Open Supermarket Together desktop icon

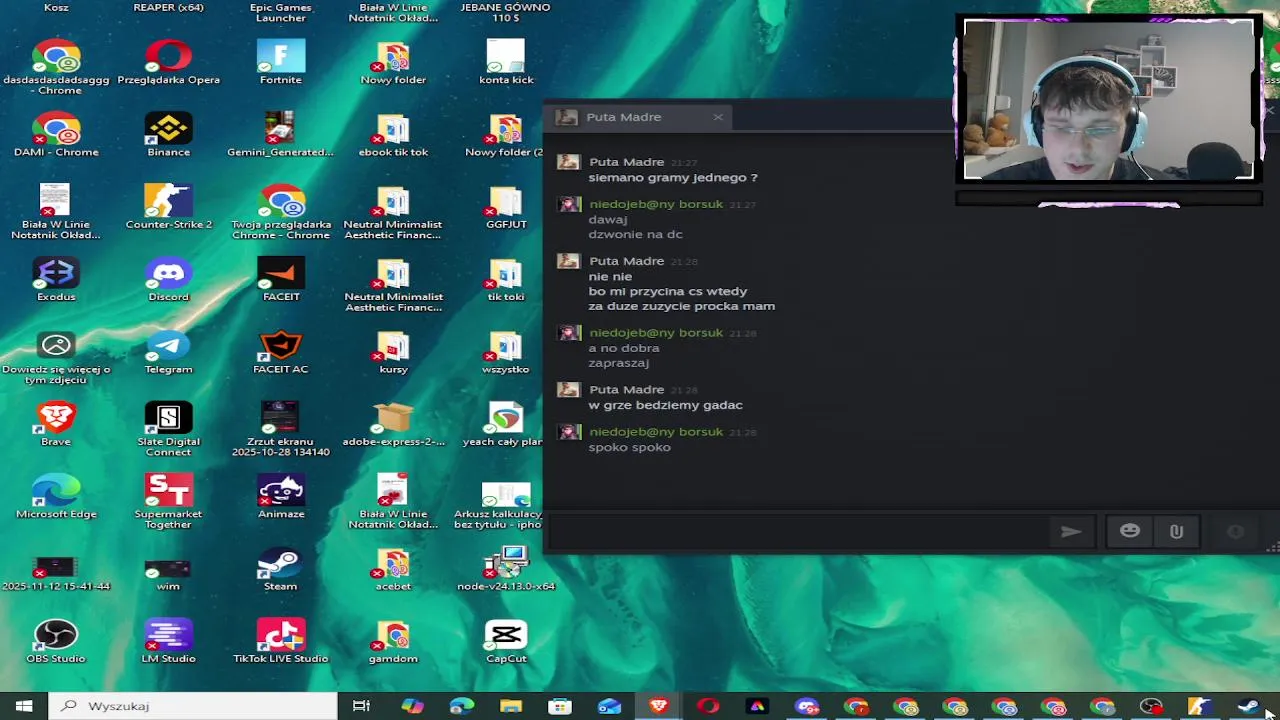point(168,501)
